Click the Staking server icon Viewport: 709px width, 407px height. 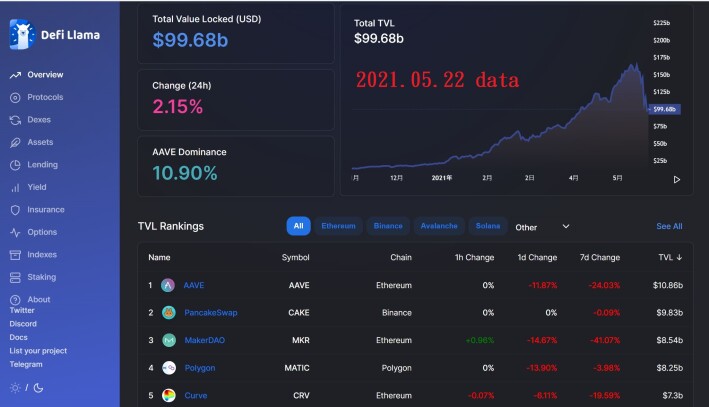point(15,277)
